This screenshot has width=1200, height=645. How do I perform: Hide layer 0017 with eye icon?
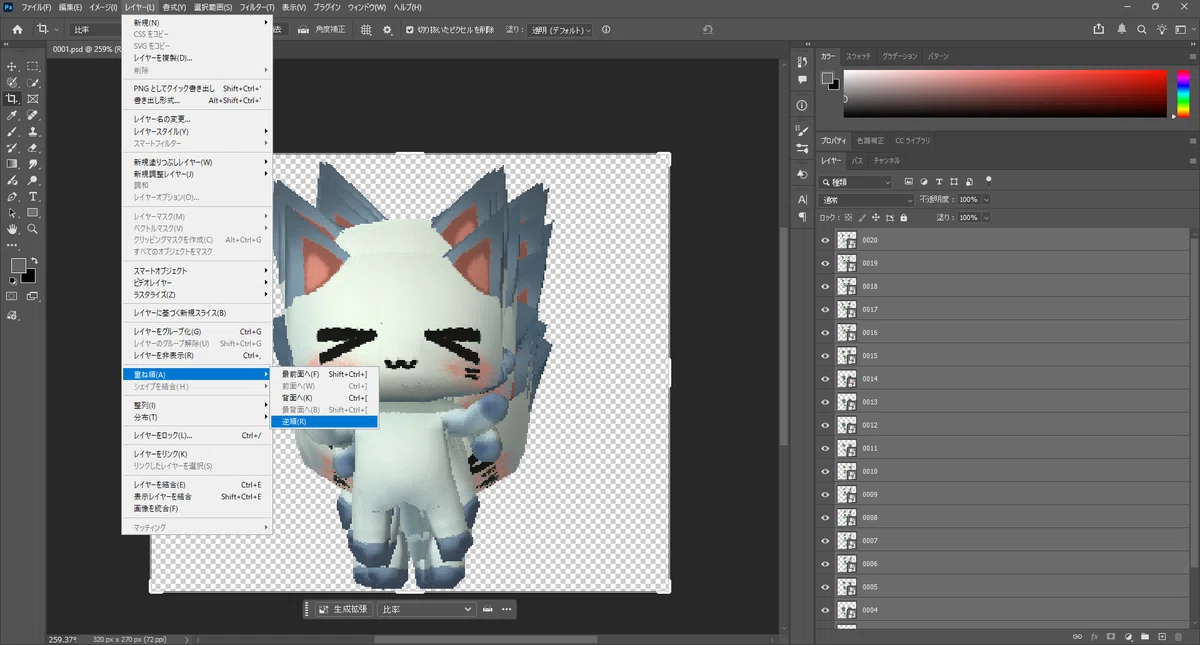825,309
